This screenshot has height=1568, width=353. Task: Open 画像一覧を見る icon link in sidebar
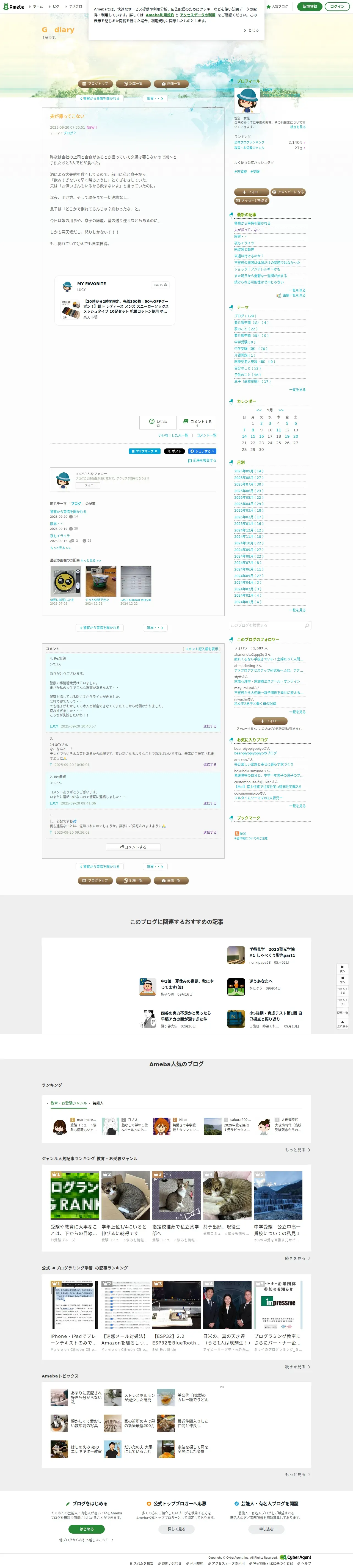coord(291,295)
